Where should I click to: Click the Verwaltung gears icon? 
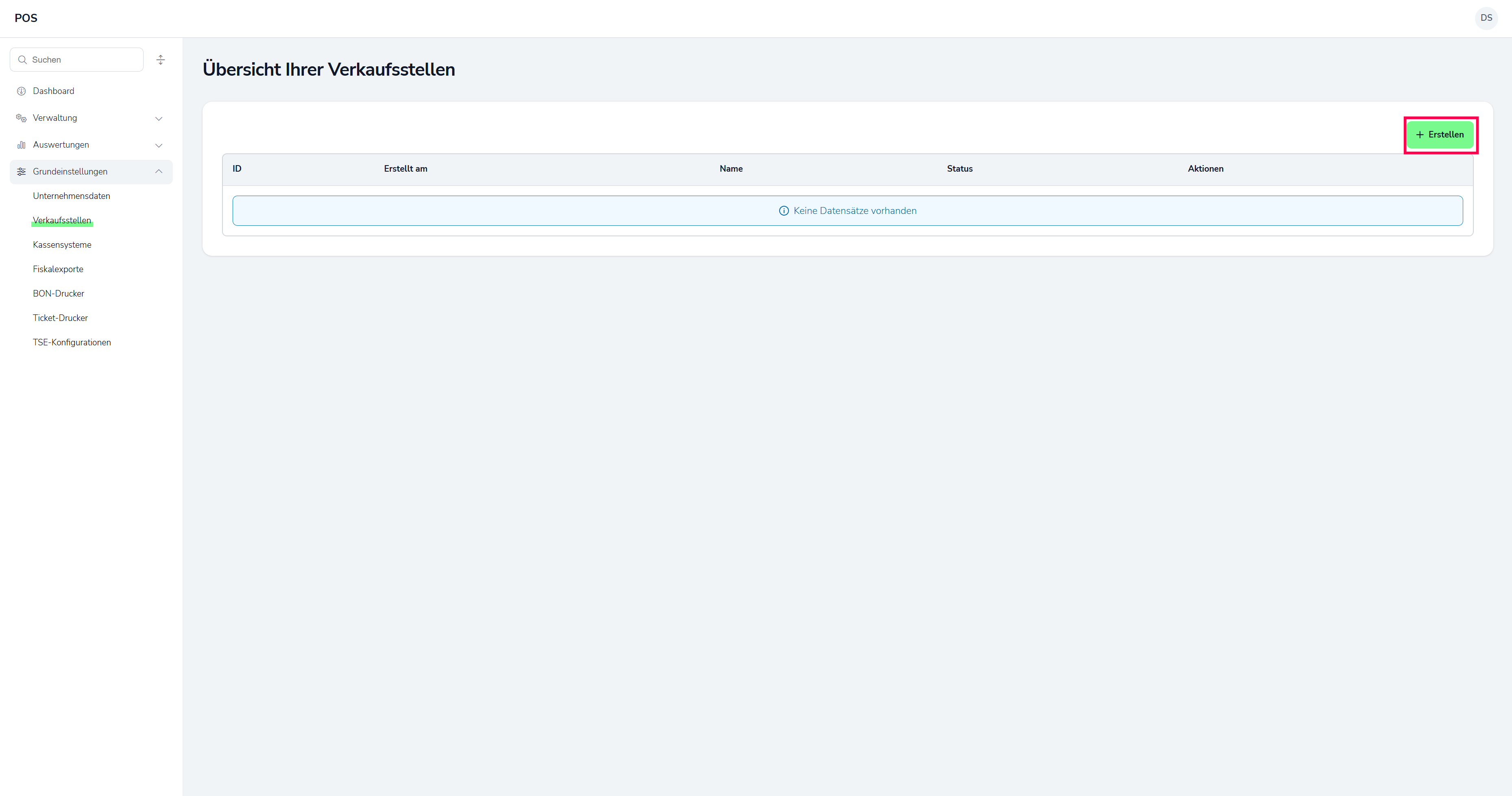(x=22, y=118)
